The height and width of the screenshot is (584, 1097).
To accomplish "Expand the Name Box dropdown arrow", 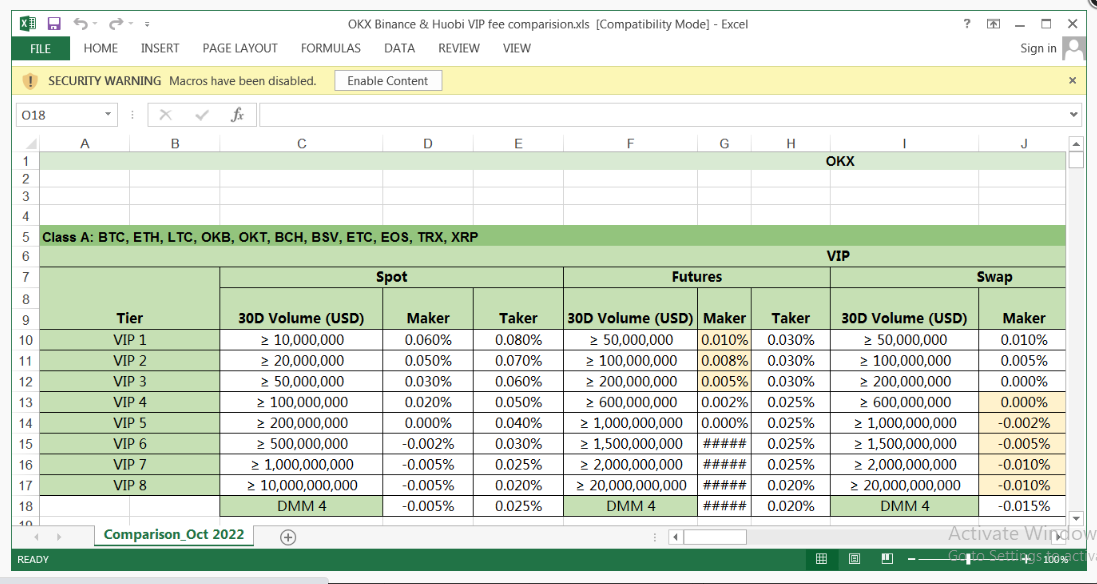I will pyautogui.click(x=108, y=114).
